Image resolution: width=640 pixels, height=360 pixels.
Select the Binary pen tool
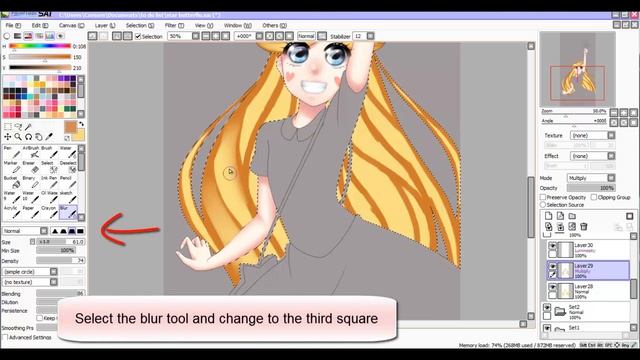(x=30, y=182)
